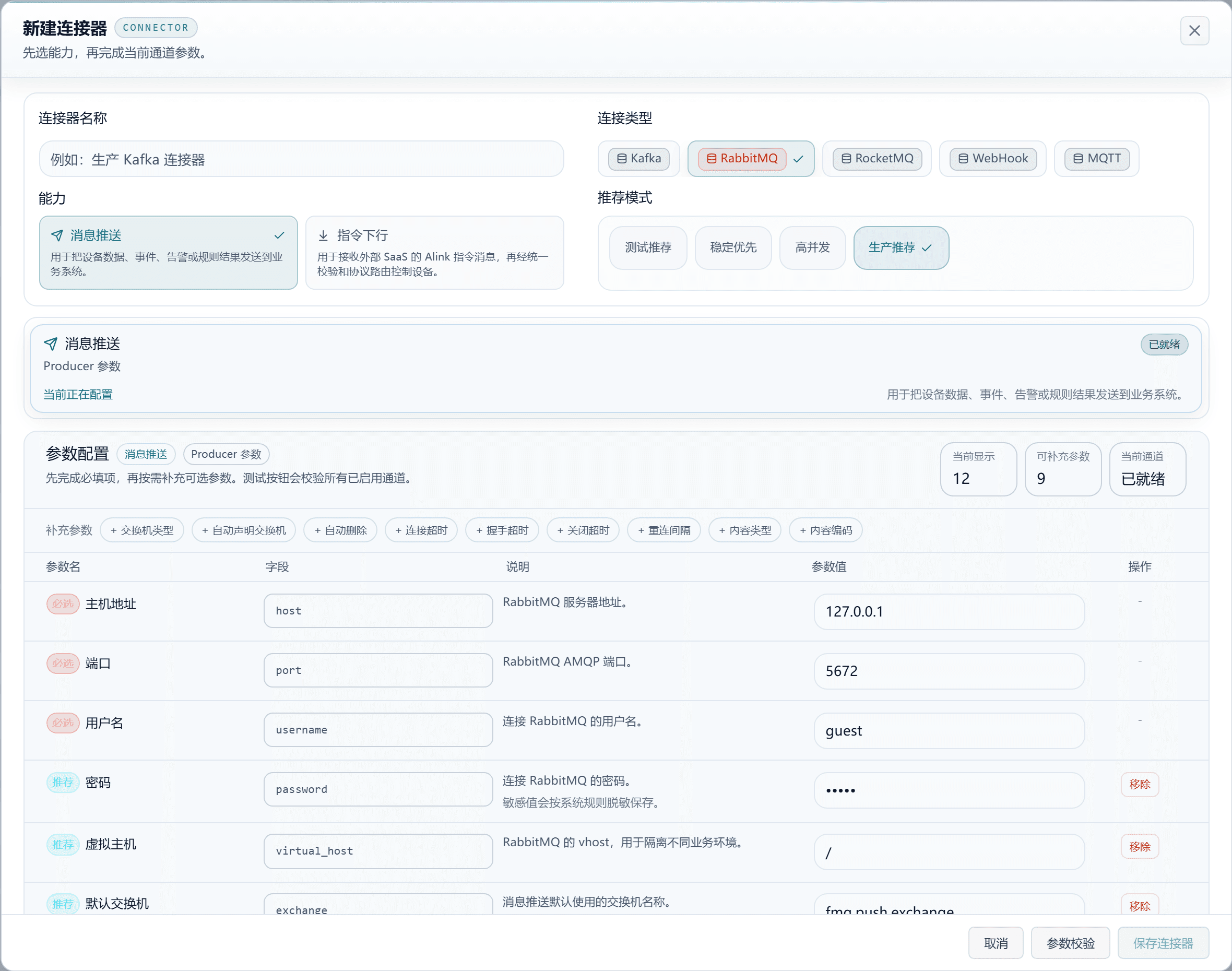Click the 当前正在配置 link text

78,395
